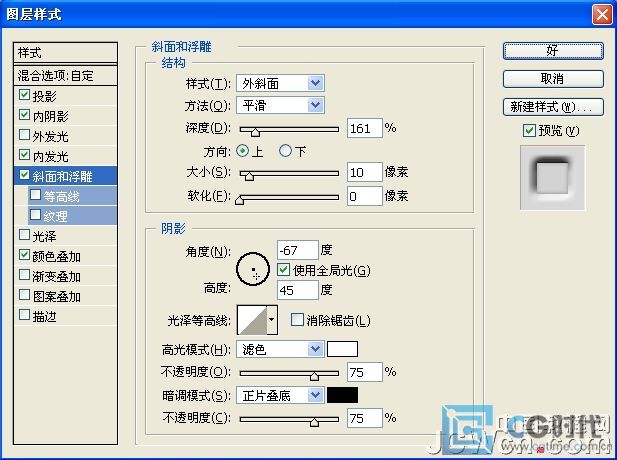Uncheck the 斜面和浮雕 bevel checkbox
617x460 pixels.
point(24,175)
